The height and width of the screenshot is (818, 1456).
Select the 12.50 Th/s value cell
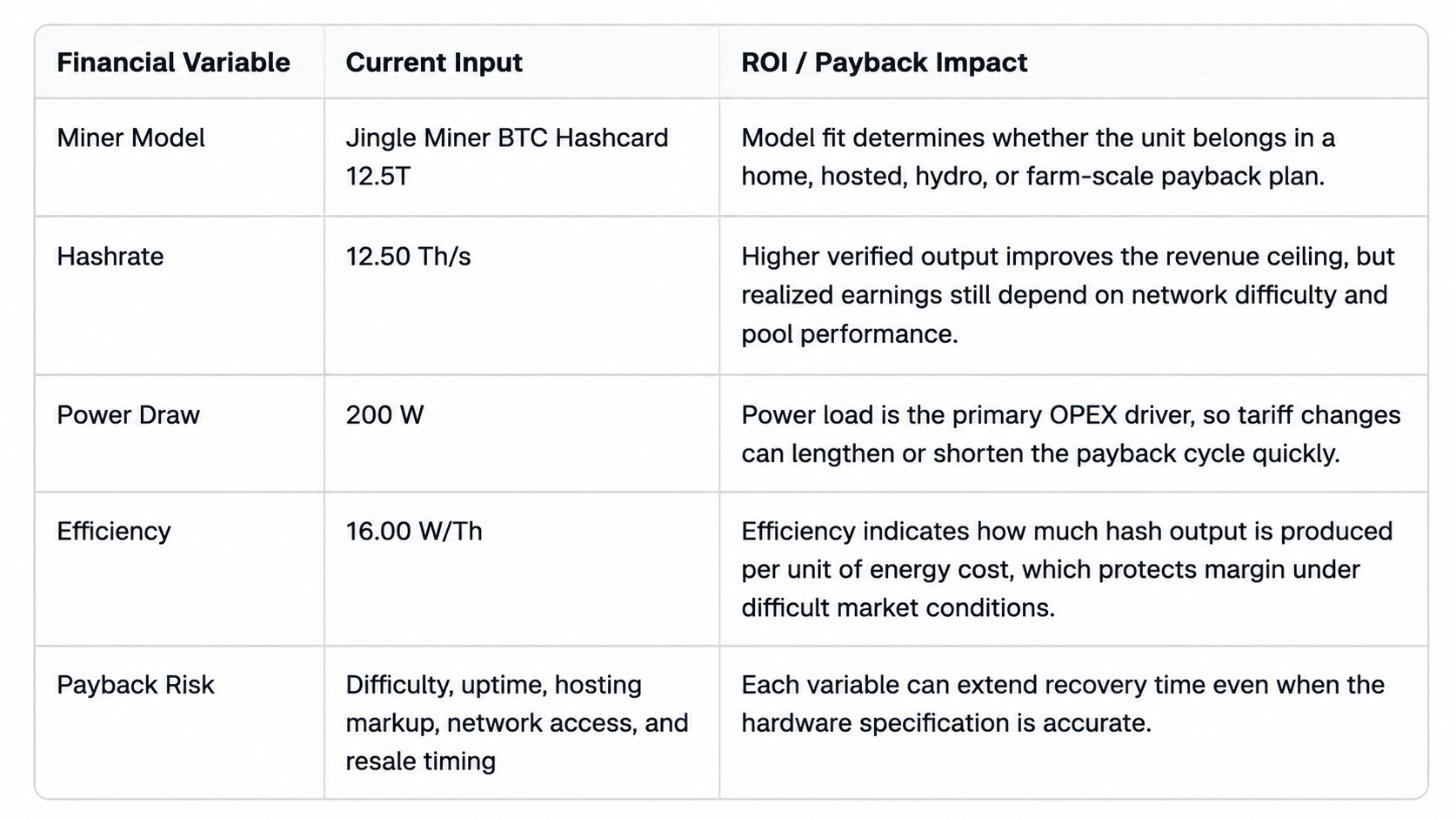[408, 257]
